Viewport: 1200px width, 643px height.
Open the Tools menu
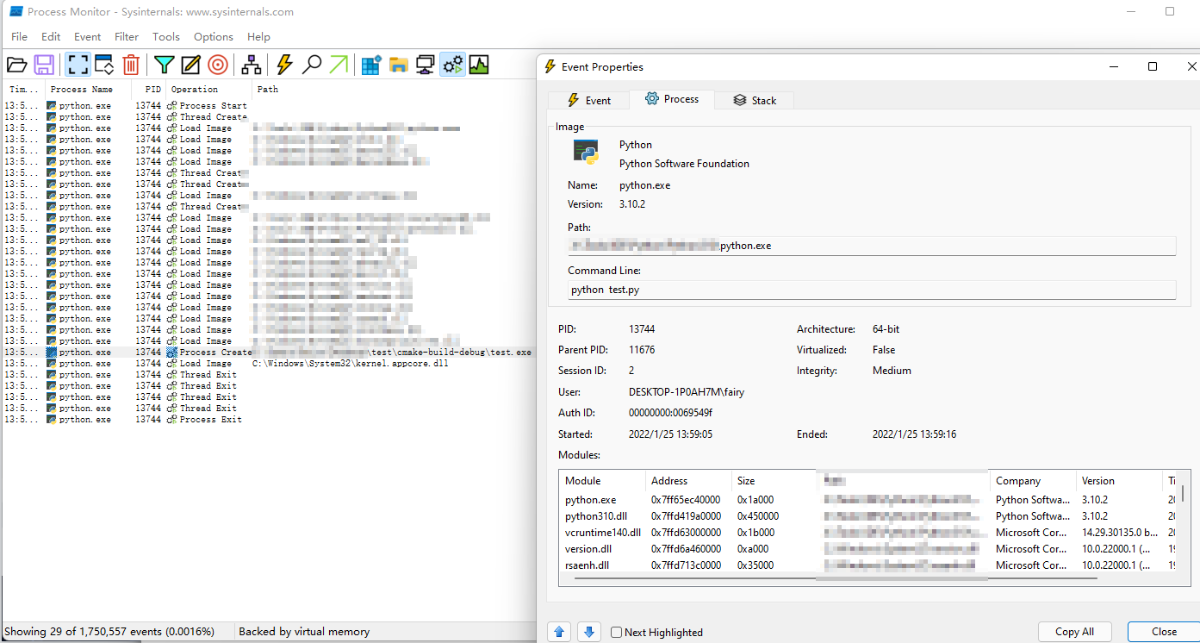tap(166, 37)
